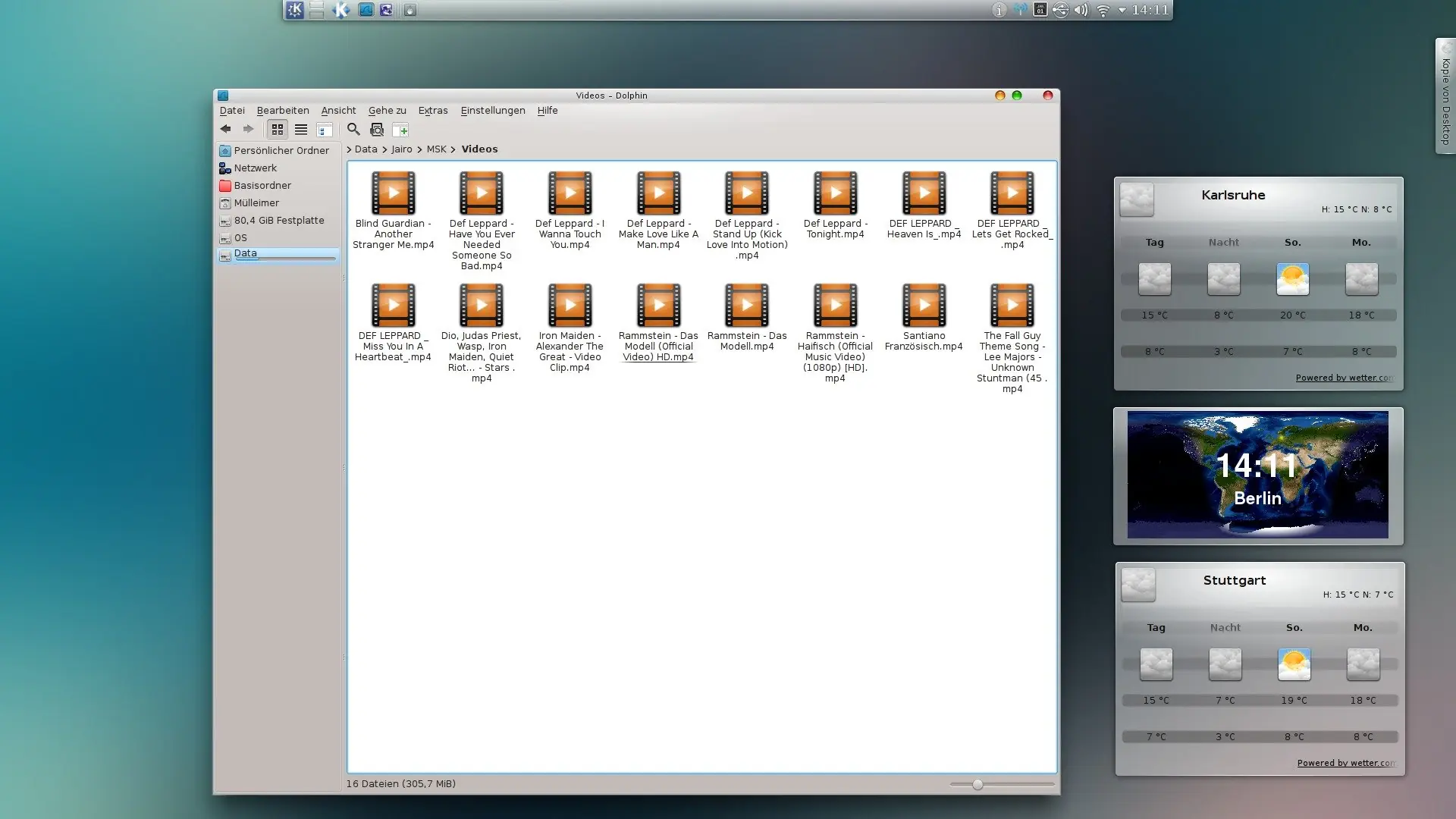Click the virtual desktop pager in panel

pos(317,10)
